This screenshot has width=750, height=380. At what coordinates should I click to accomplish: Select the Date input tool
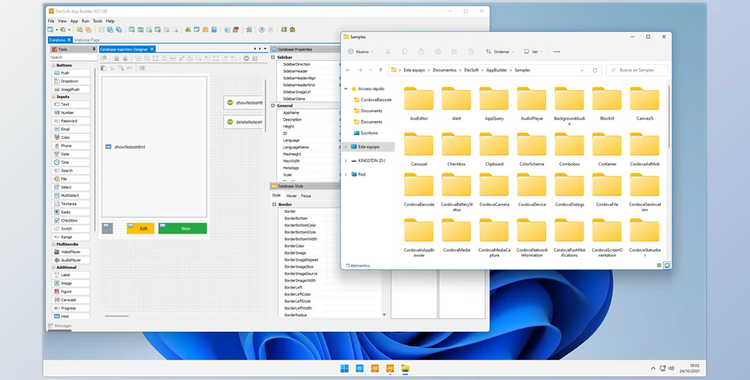click(x=71, y=154)
